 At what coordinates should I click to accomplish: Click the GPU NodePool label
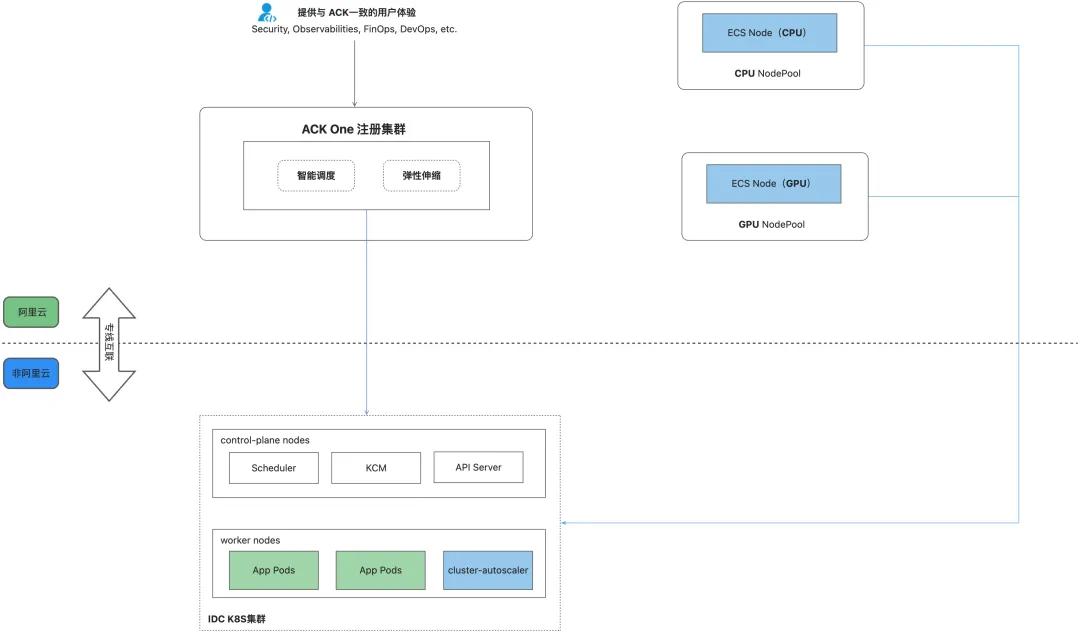(771, 224)
